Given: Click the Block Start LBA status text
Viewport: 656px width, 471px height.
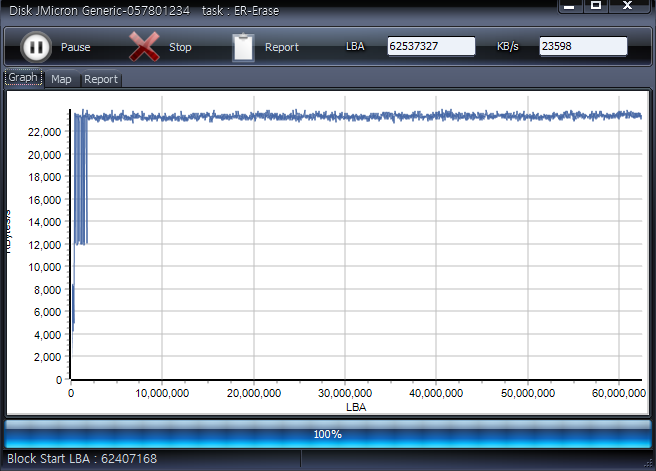Looking at the screenshot, I should (x=82, y=459).
